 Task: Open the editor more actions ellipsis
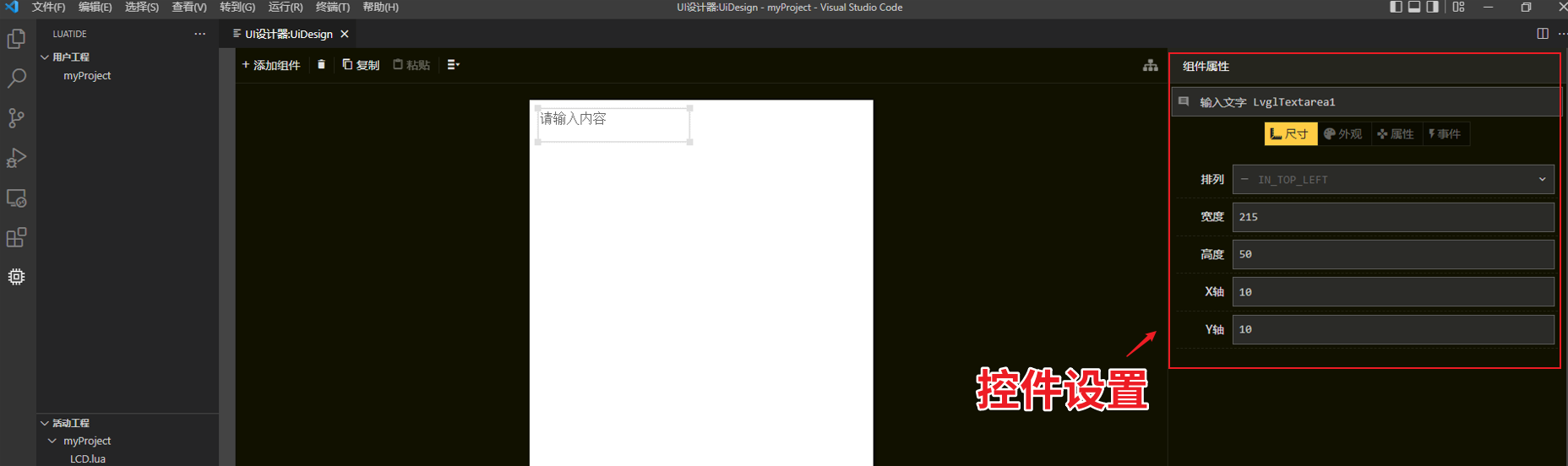pos(1562,34)
